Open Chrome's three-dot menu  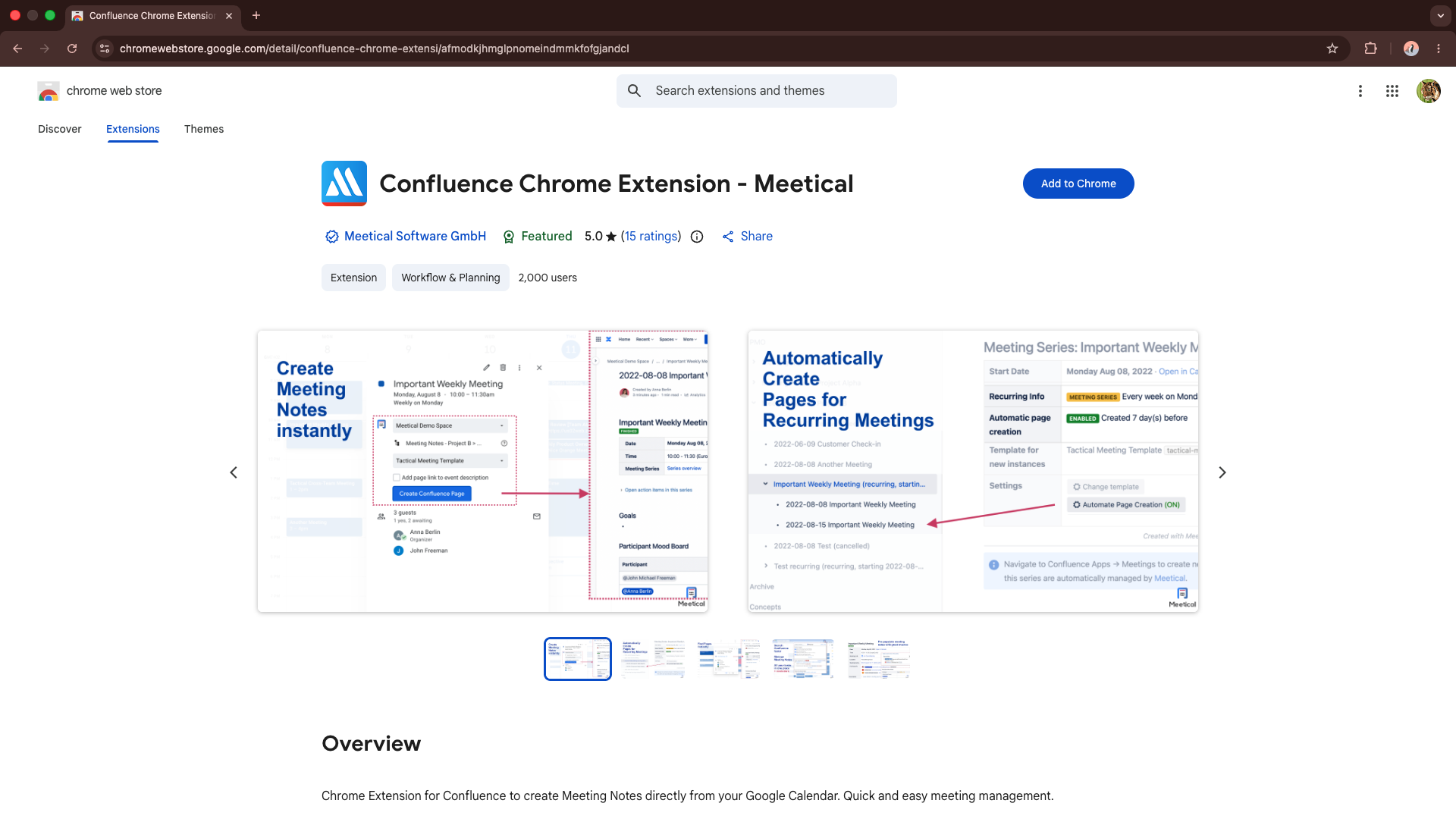[1439, 49]
